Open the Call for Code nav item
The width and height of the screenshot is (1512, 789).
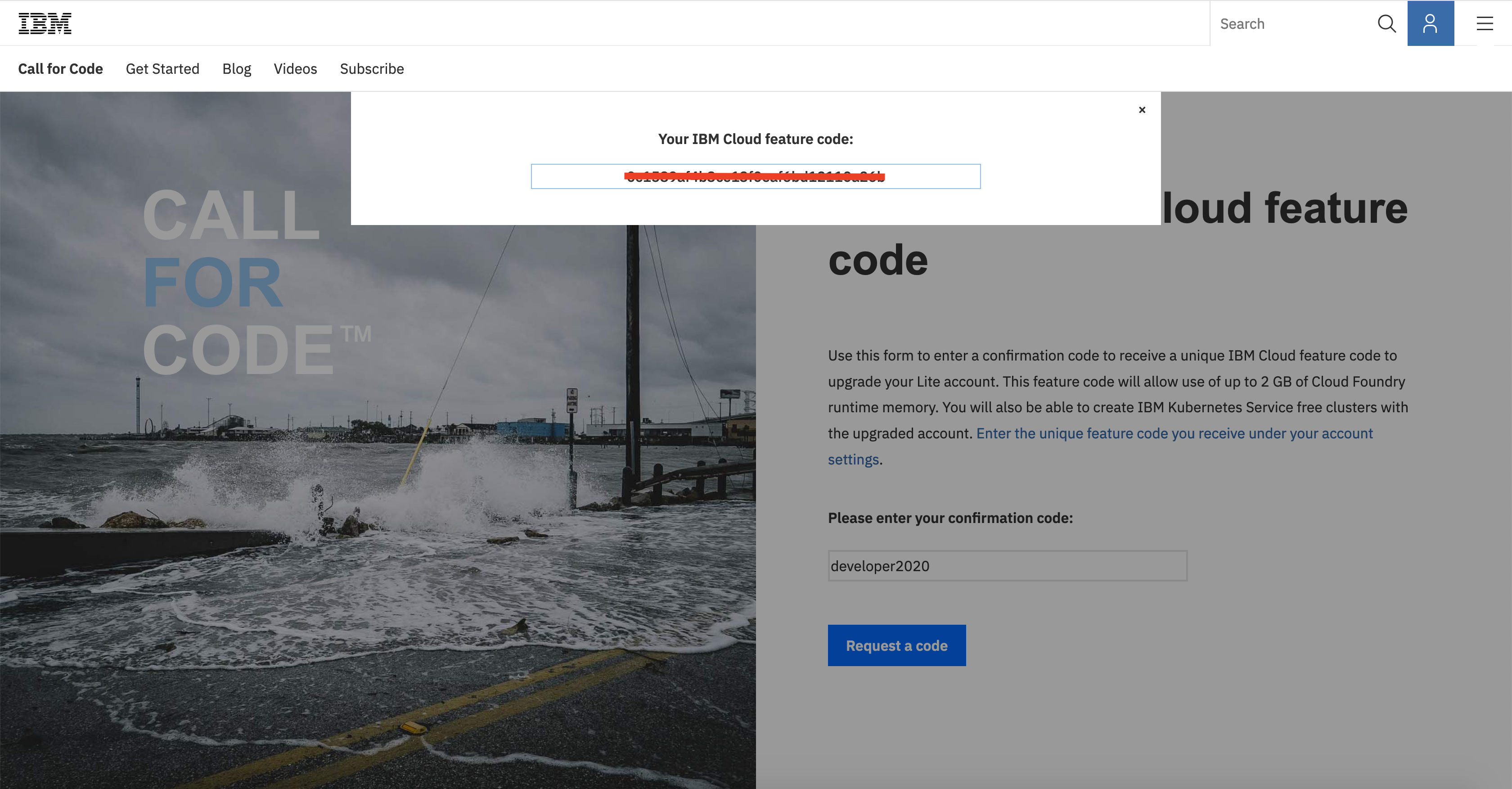60,69
